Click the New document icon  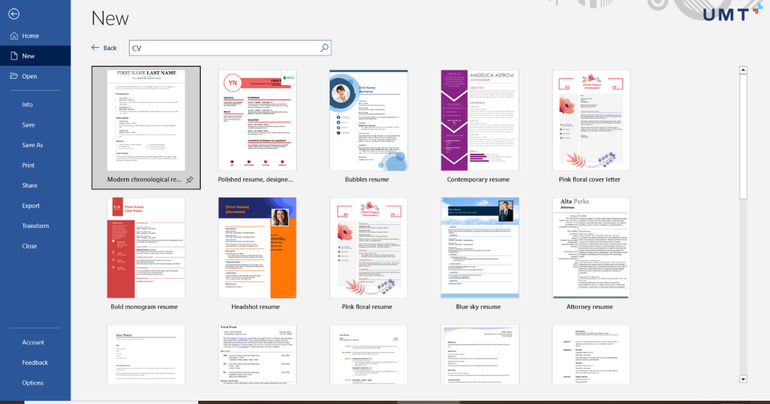[14, 56]
